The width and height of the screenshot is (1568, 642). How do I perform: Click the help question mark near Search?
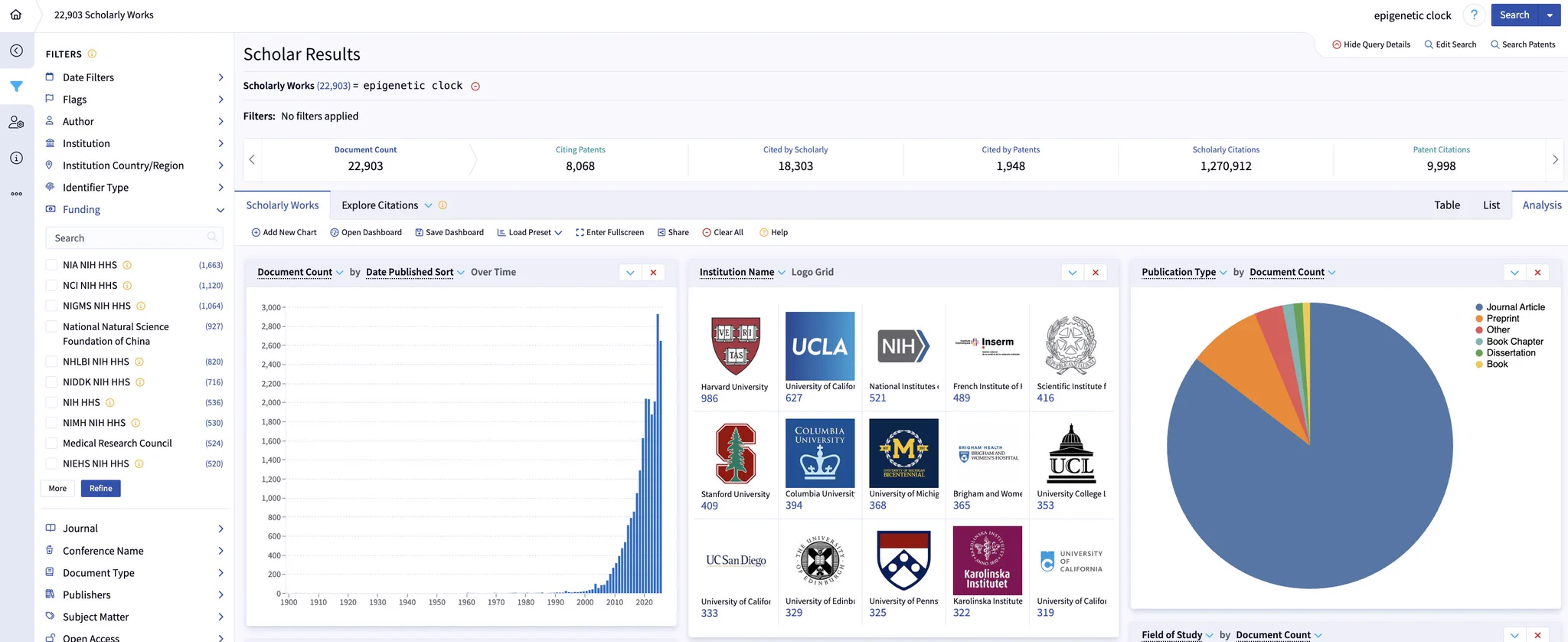click(x=1474, y=15)
